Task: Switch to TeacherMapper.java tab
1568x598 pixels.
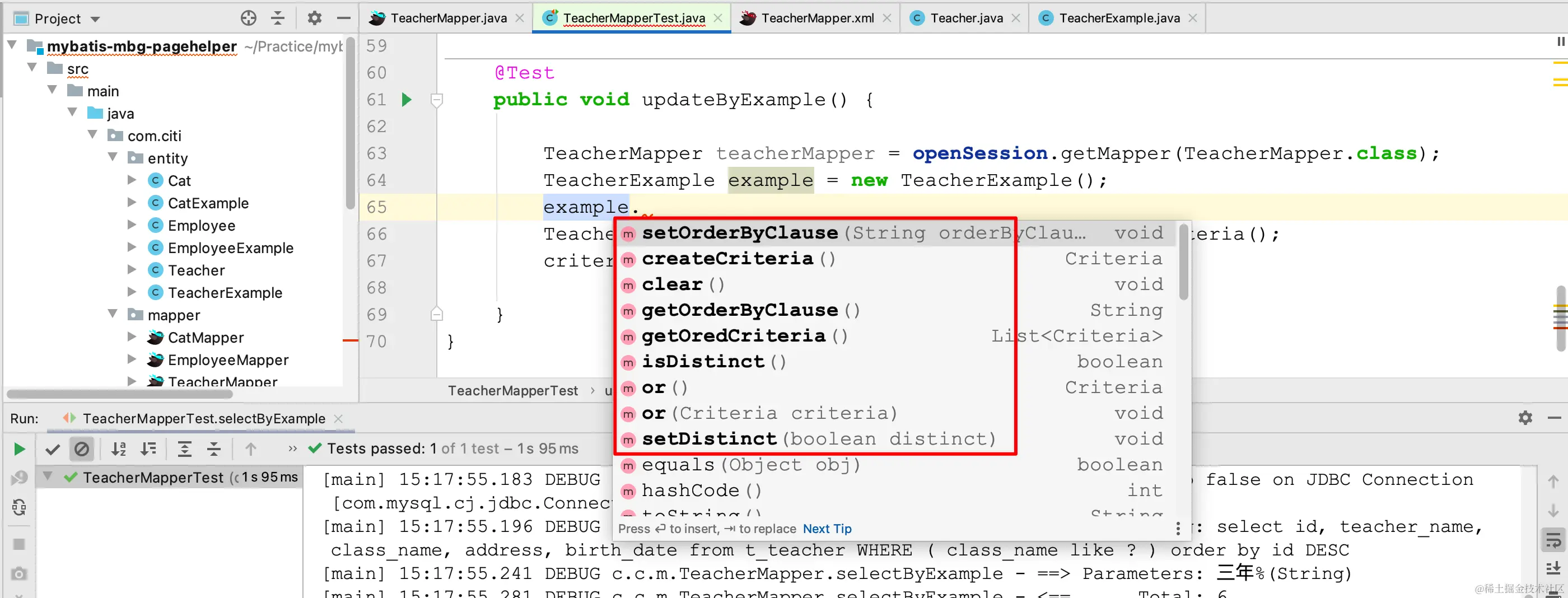Action: tap(448, 18)
